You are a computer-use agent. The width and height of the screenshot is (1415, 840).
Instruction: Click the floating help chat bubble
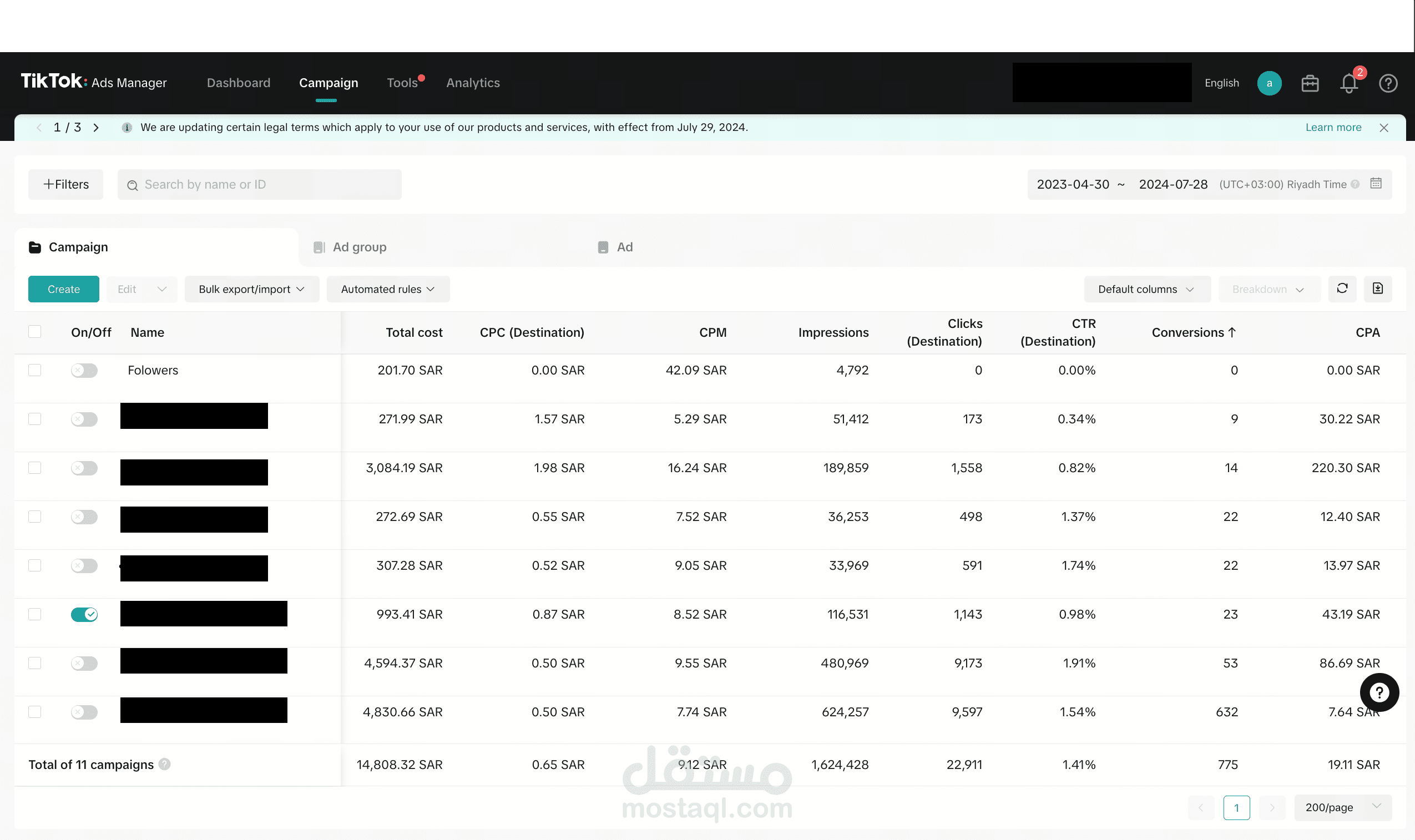pos(1379,692)
